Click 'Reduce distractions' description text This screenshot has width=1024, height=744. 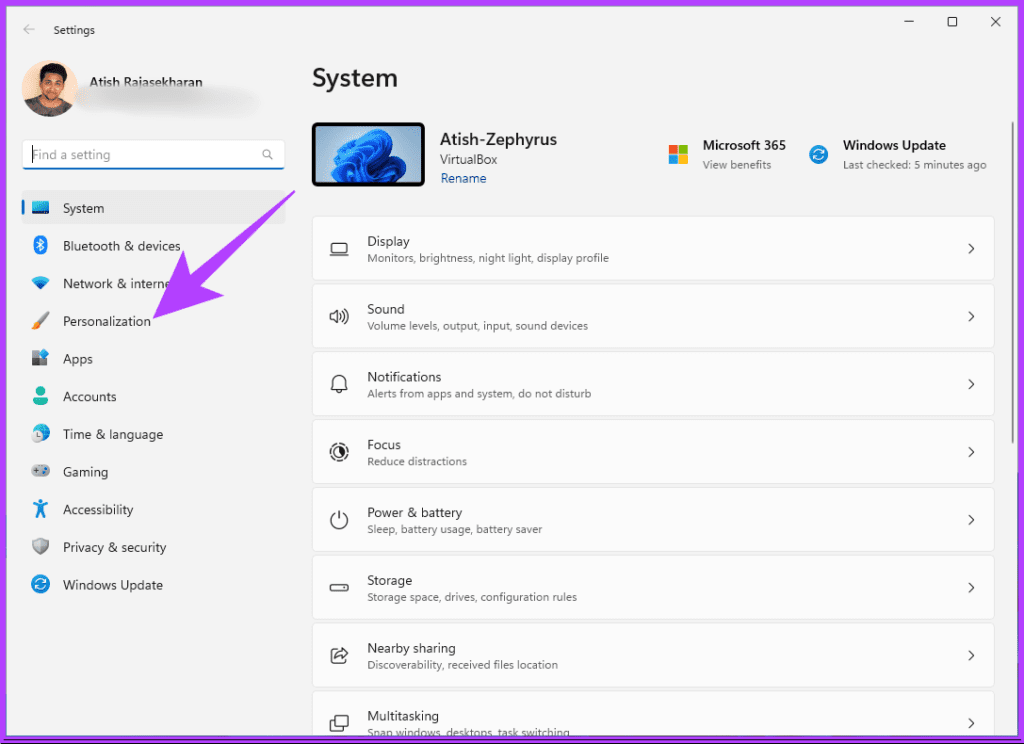[417, 461]
